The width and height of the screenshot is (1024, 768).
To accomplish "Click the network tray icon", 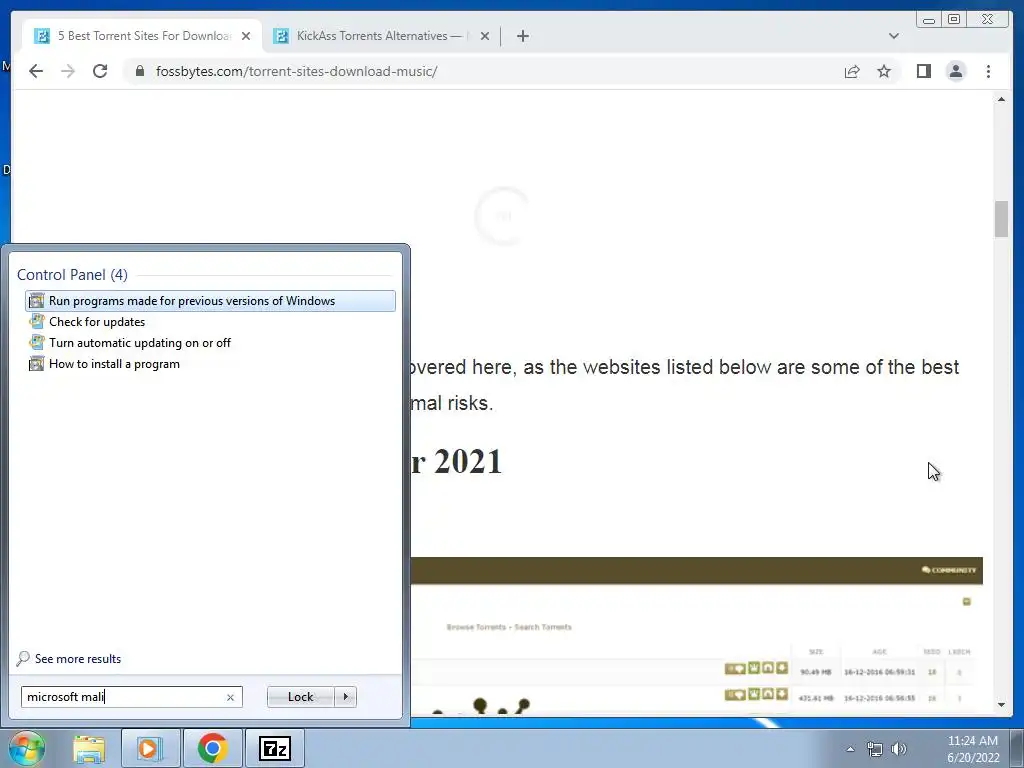I will point(874,749).
